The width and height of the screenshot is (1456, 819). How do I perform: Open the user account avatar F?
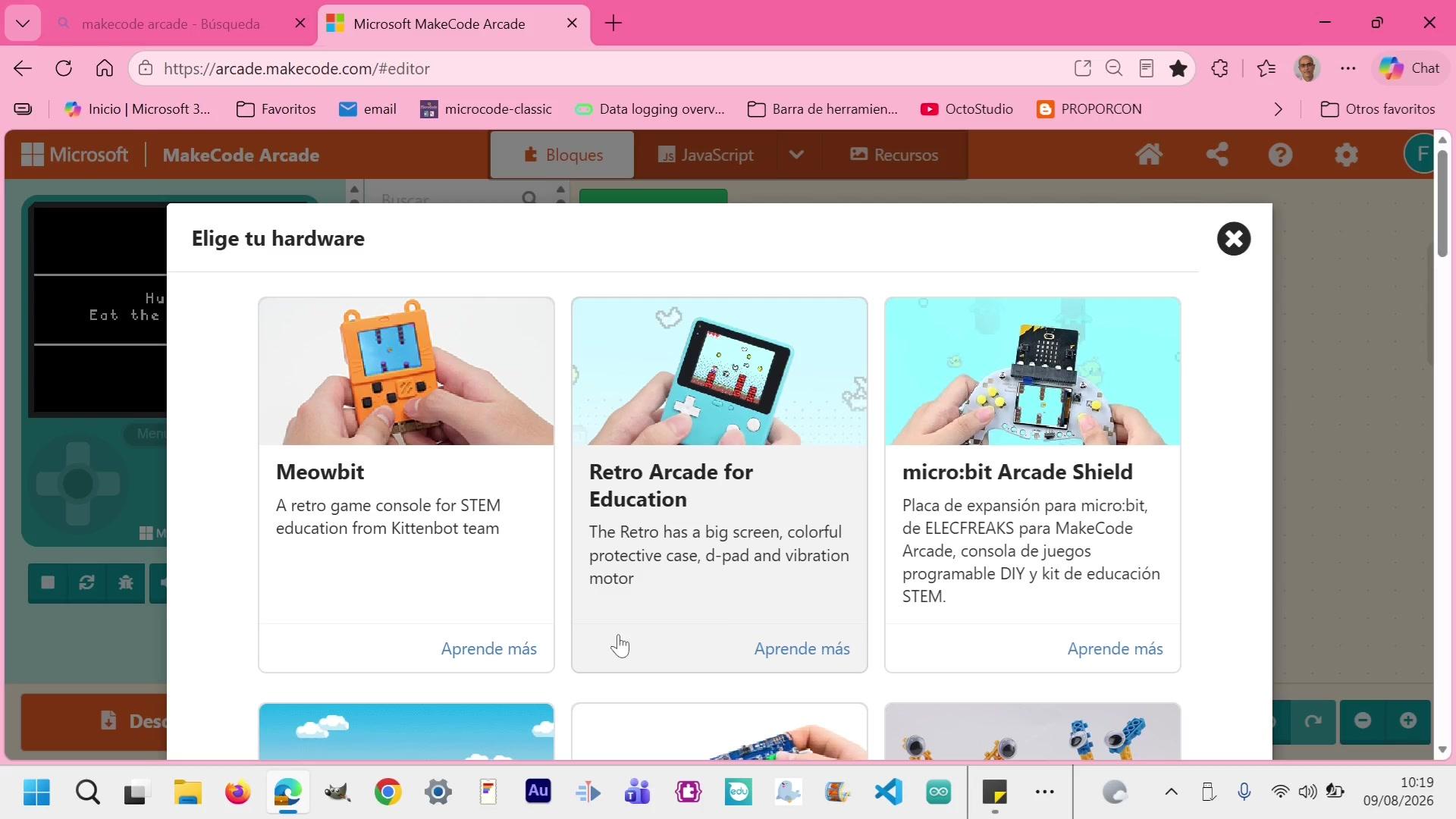[1420, 155]
